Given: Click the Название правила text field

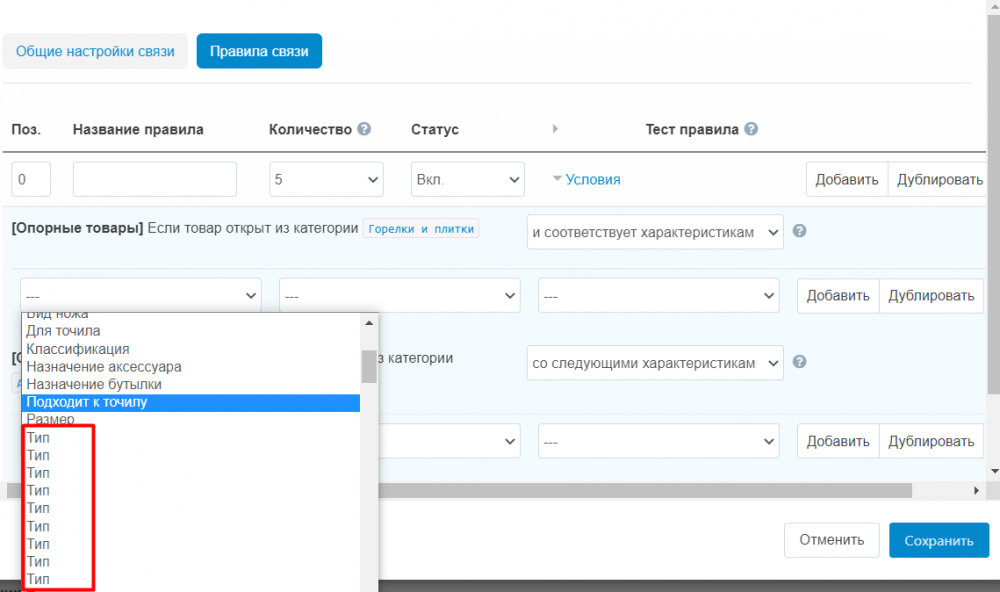Looking at the screenshot, I should pyautogui.click(x=154, y=180).
